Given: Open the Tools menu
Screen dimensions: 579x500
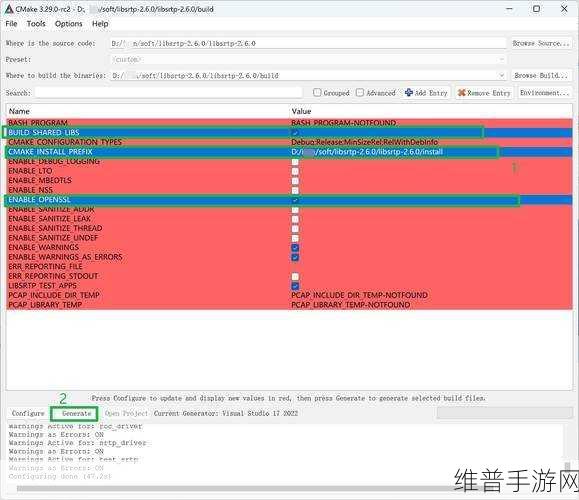Looking at the screenshot, I should coord(36,24).
